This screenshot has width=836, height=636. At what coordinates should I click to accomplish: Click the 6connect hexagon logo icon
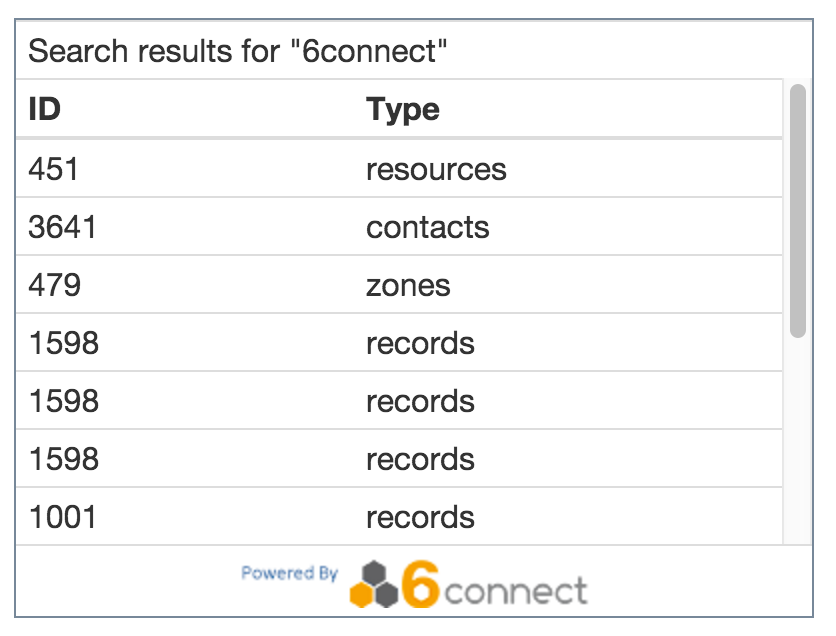coord(374,583)
